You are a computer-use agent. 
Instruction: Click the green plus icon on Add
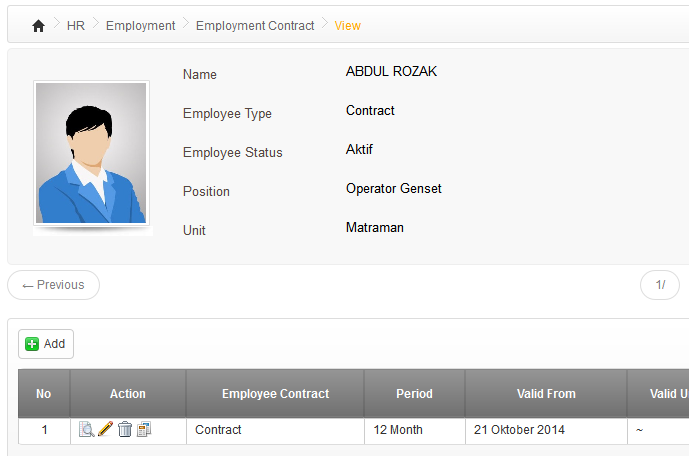click(32, 344)
